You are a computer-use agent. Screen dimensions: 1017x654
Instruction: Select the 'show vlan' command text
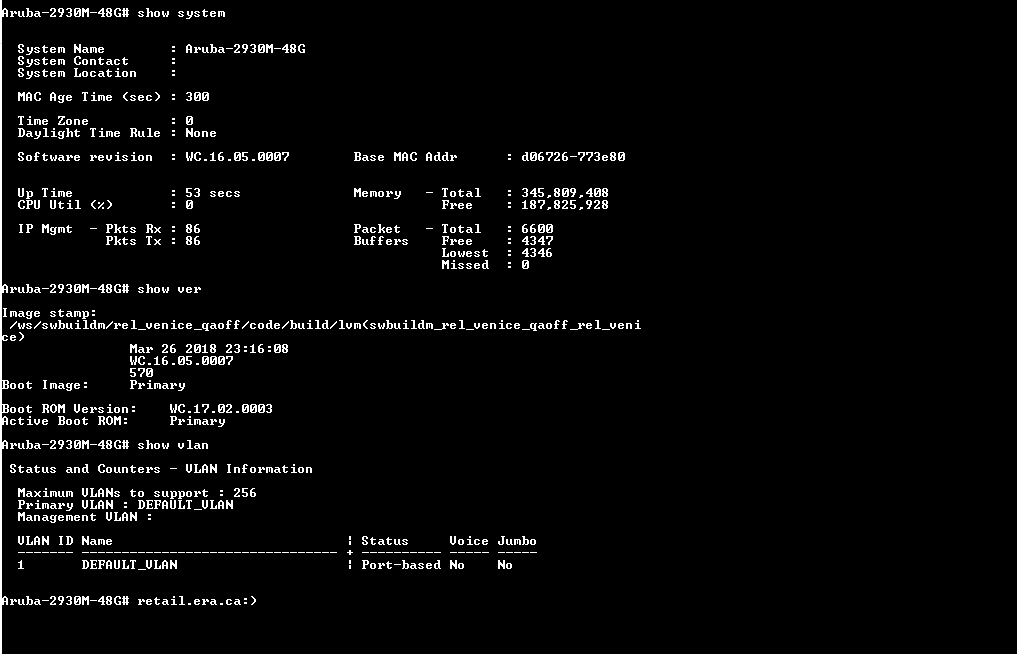click(173, 445)
